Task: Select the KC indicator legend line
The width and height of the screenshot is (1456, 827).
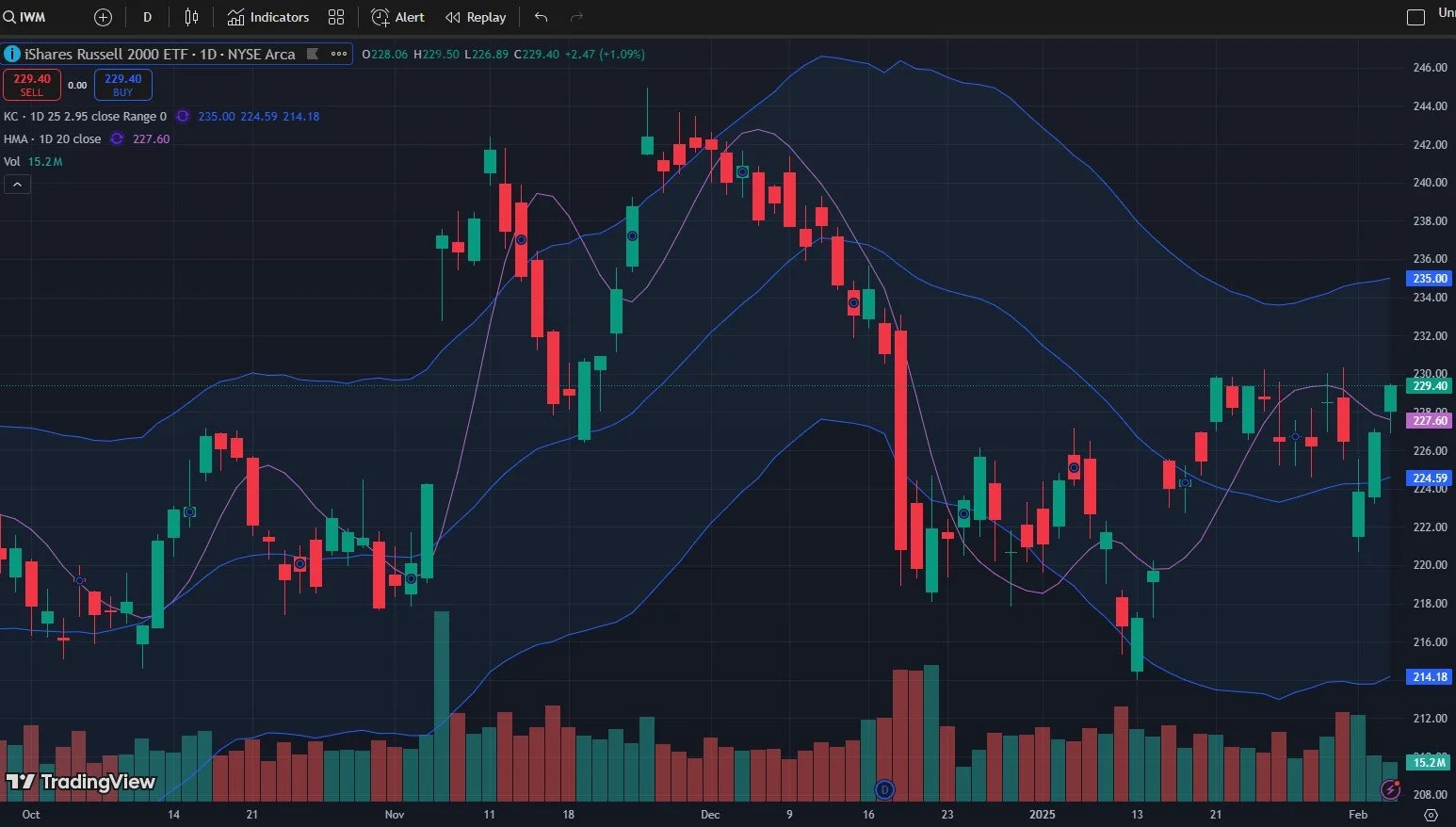Action: click(x=85, y=117)
